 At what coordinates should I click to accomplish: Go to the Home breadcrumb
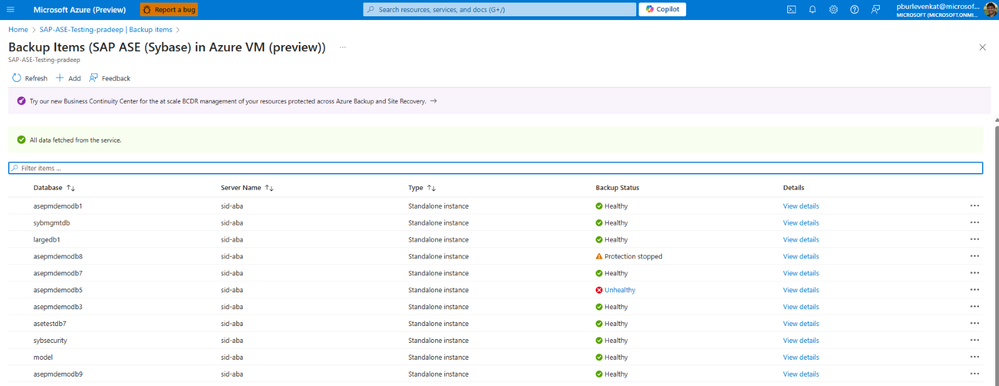[18, 30]
